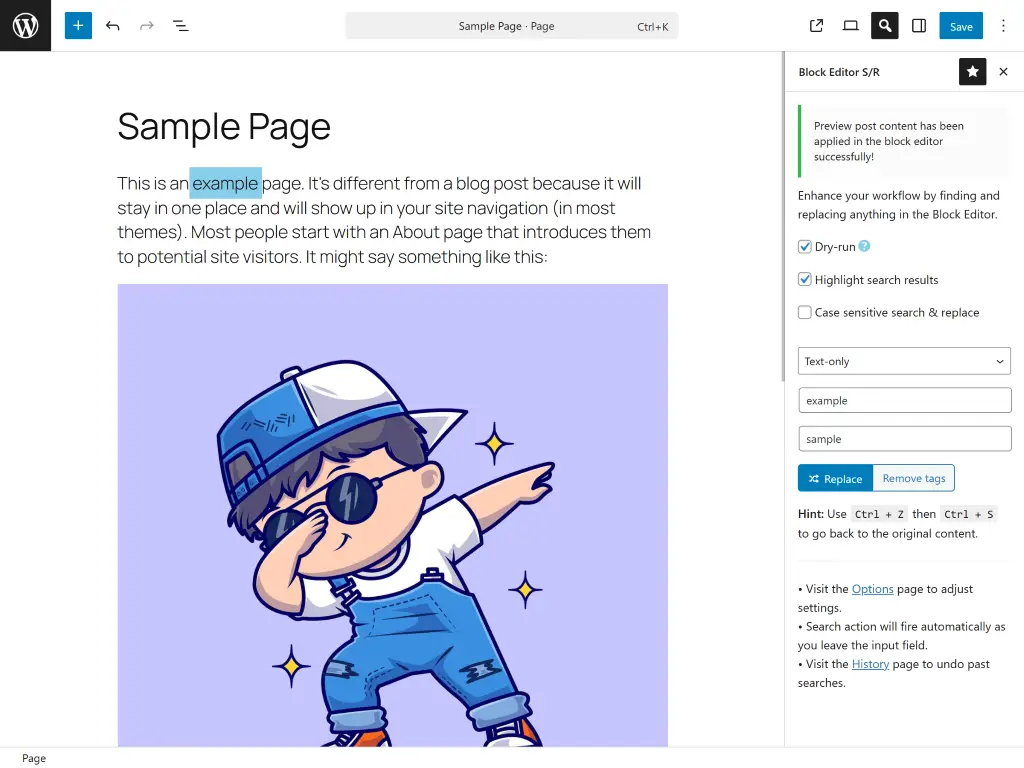Visit the Options settings link

[x=871, y=588]
